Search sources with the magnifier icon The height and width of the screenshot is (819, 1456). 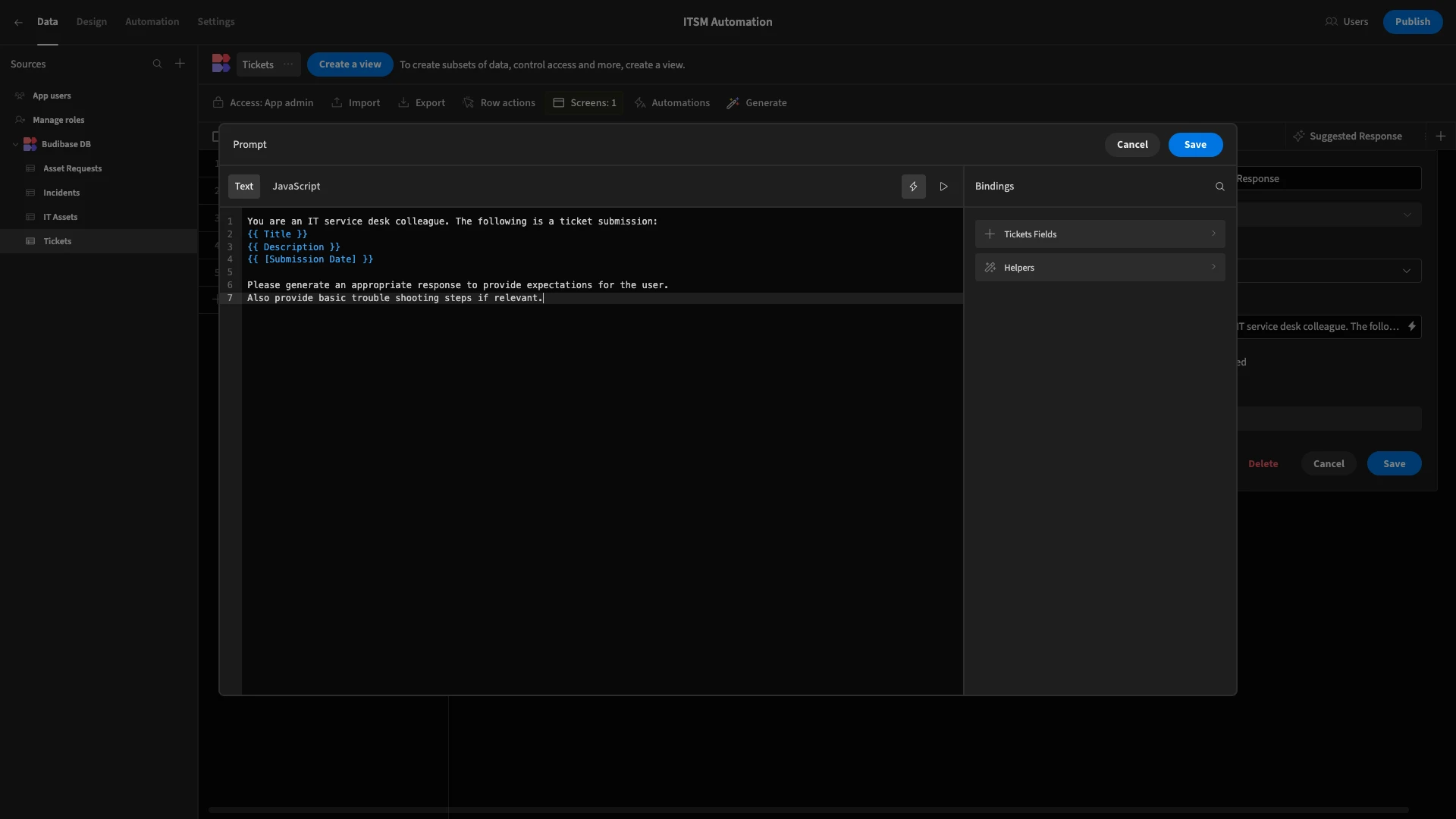click(157, 64)
